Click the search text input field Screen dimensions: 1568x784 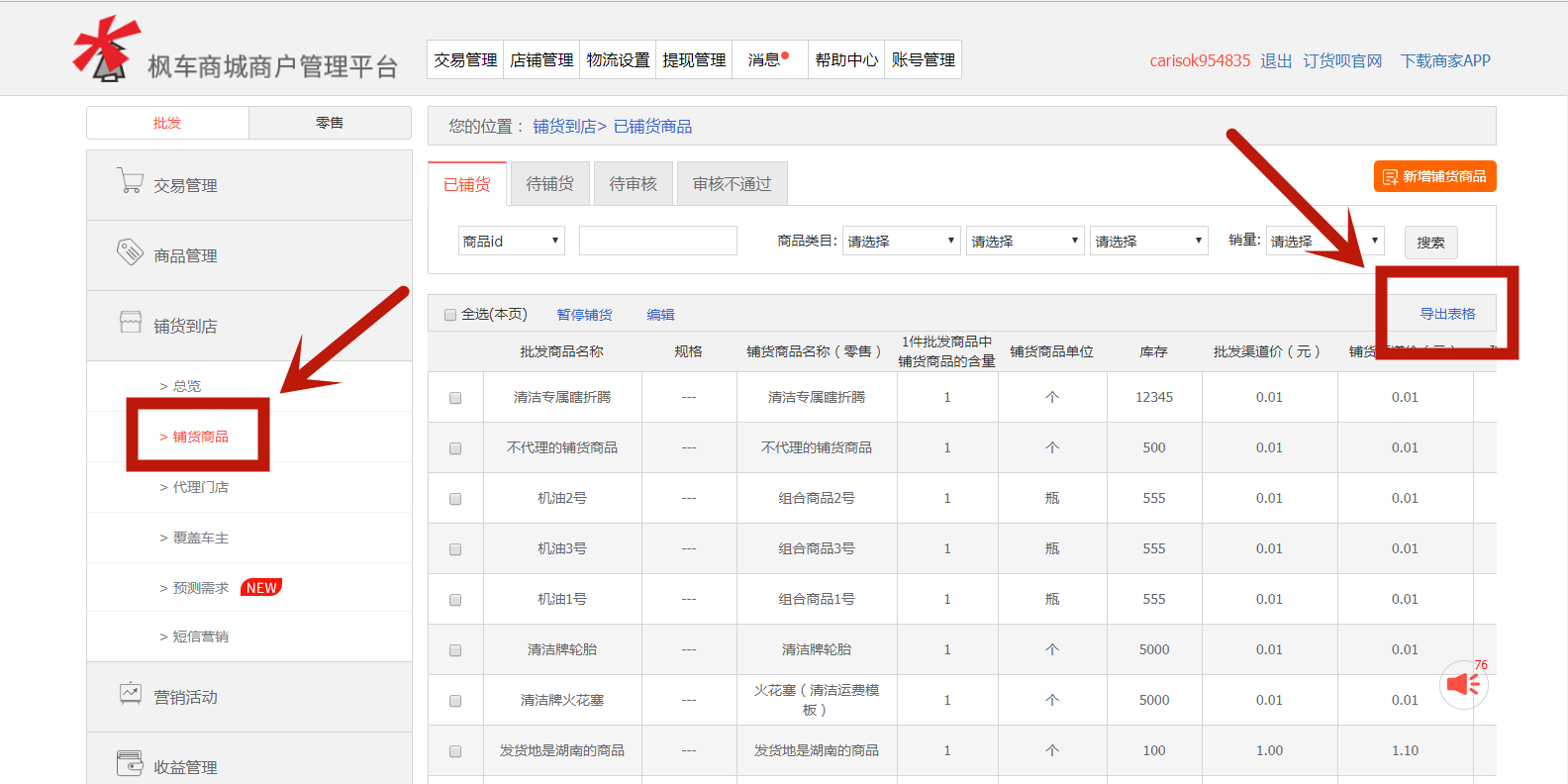click(657, 241)
